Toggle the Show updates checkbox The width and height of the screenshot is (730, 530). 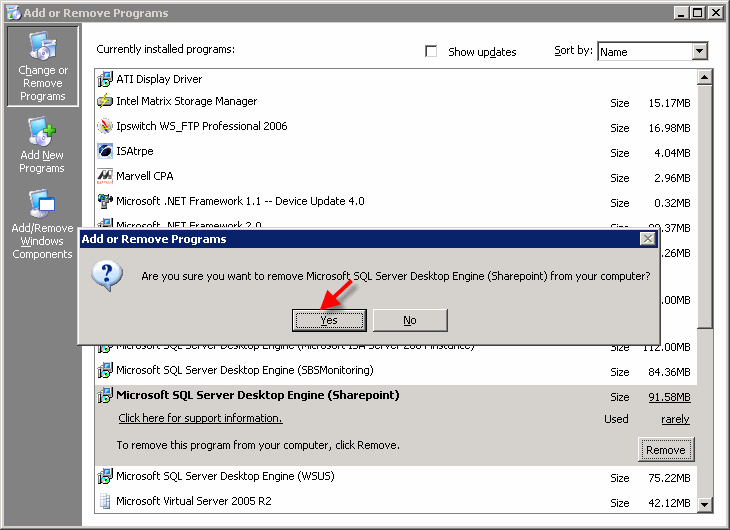pyautogui.click(x=431, y=51)
